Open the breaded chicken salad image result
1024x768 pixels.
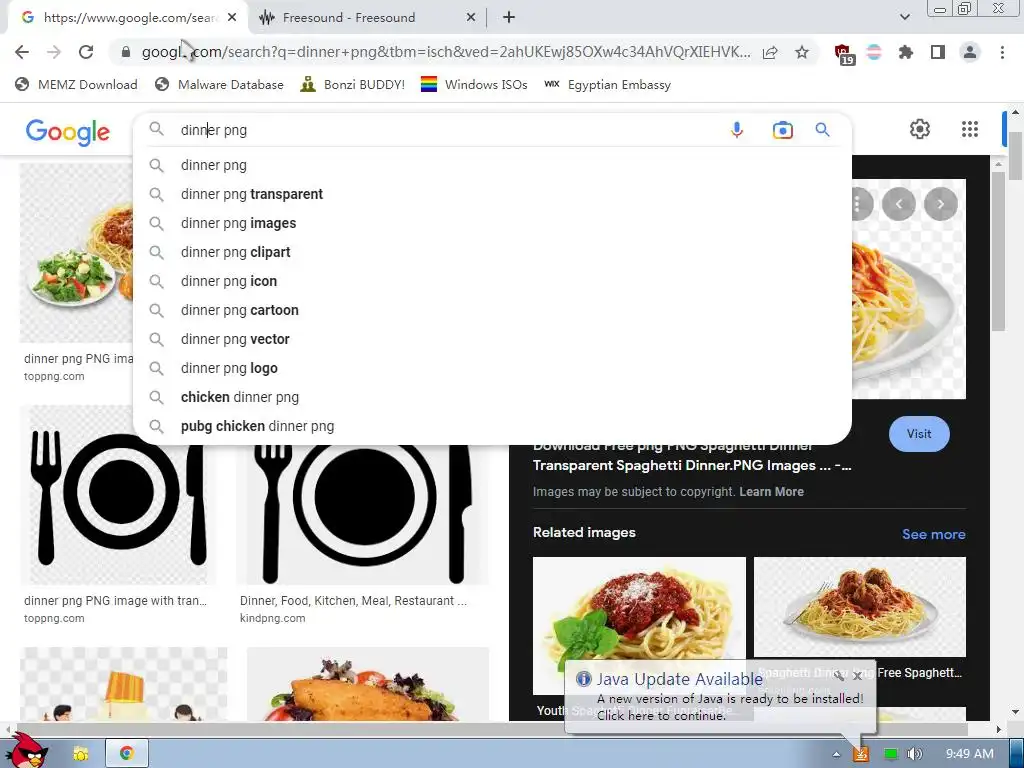368,684
